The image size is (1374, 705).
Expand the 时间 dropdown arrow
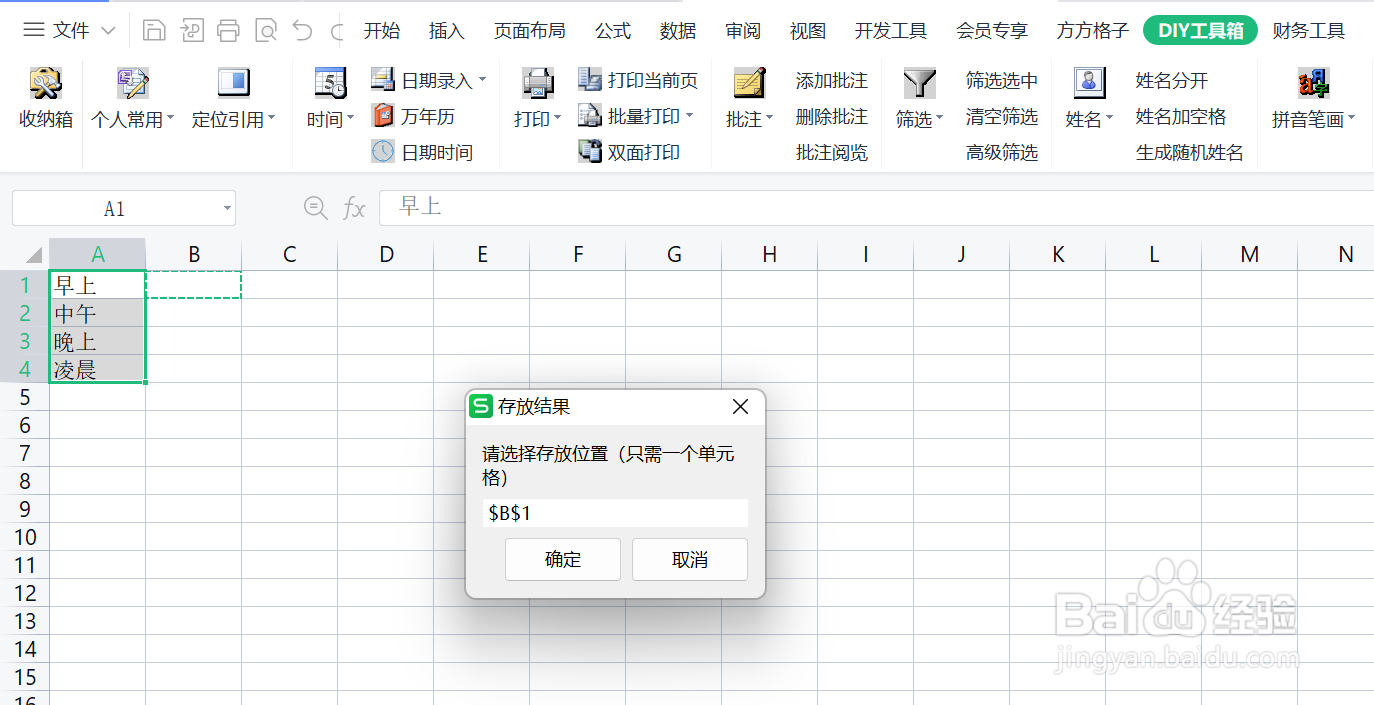(x=350, y=118)
